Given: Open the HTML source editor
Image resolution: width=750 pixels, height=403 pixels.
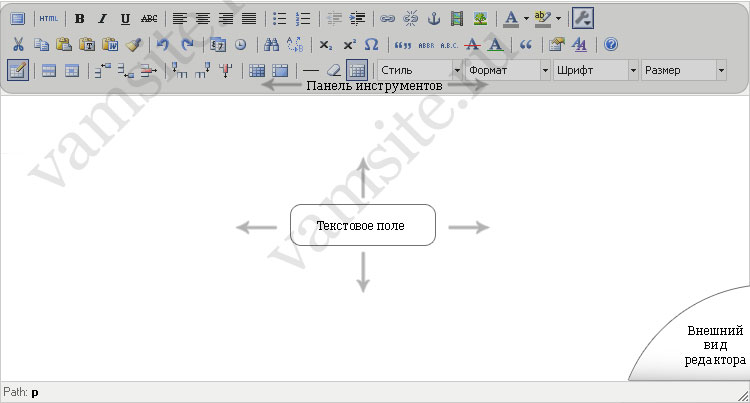Looking at the screenshot, I should click(x=48, y=19).
